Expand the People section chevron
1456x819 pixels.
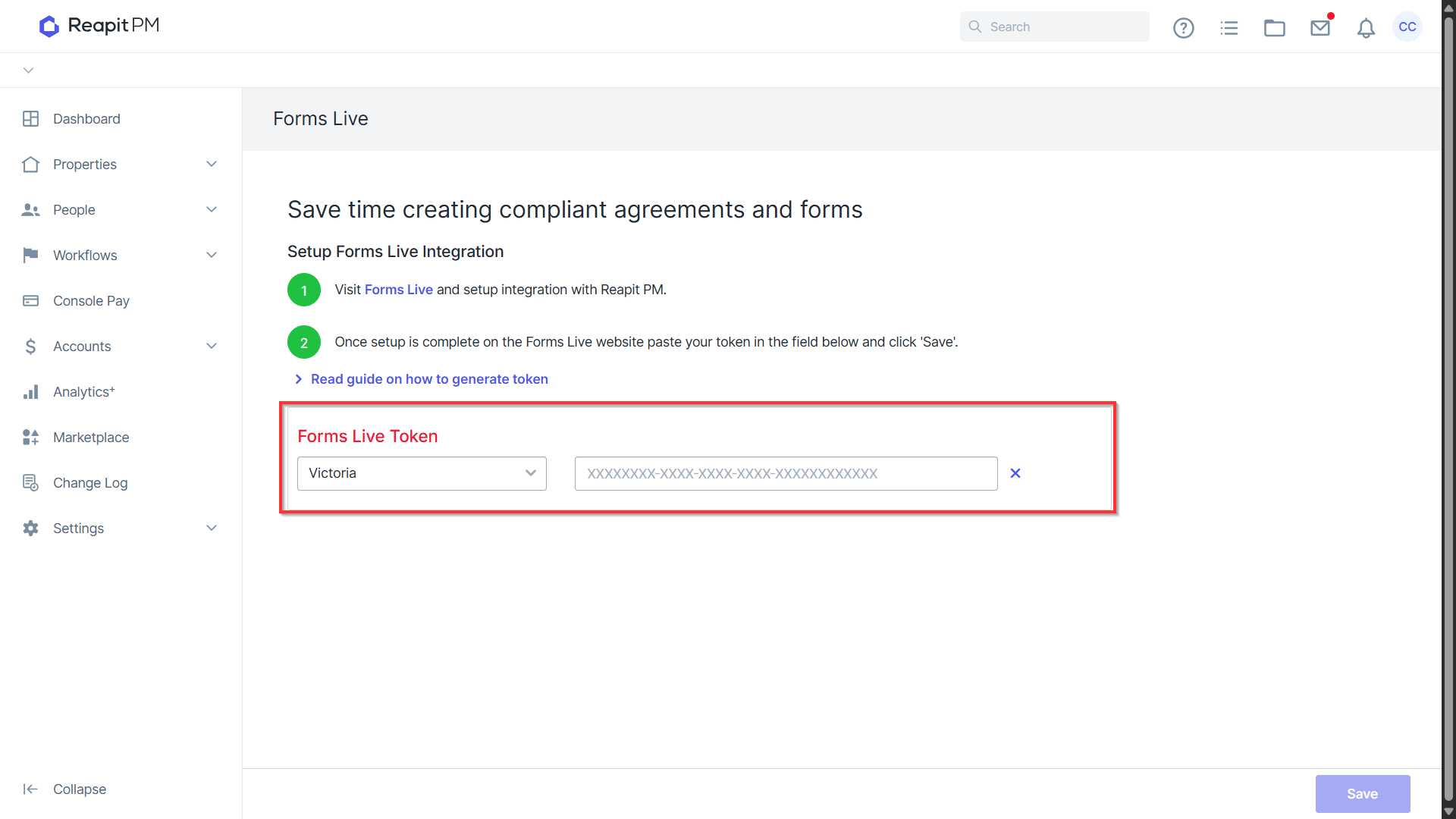click(x=212, y=210)
